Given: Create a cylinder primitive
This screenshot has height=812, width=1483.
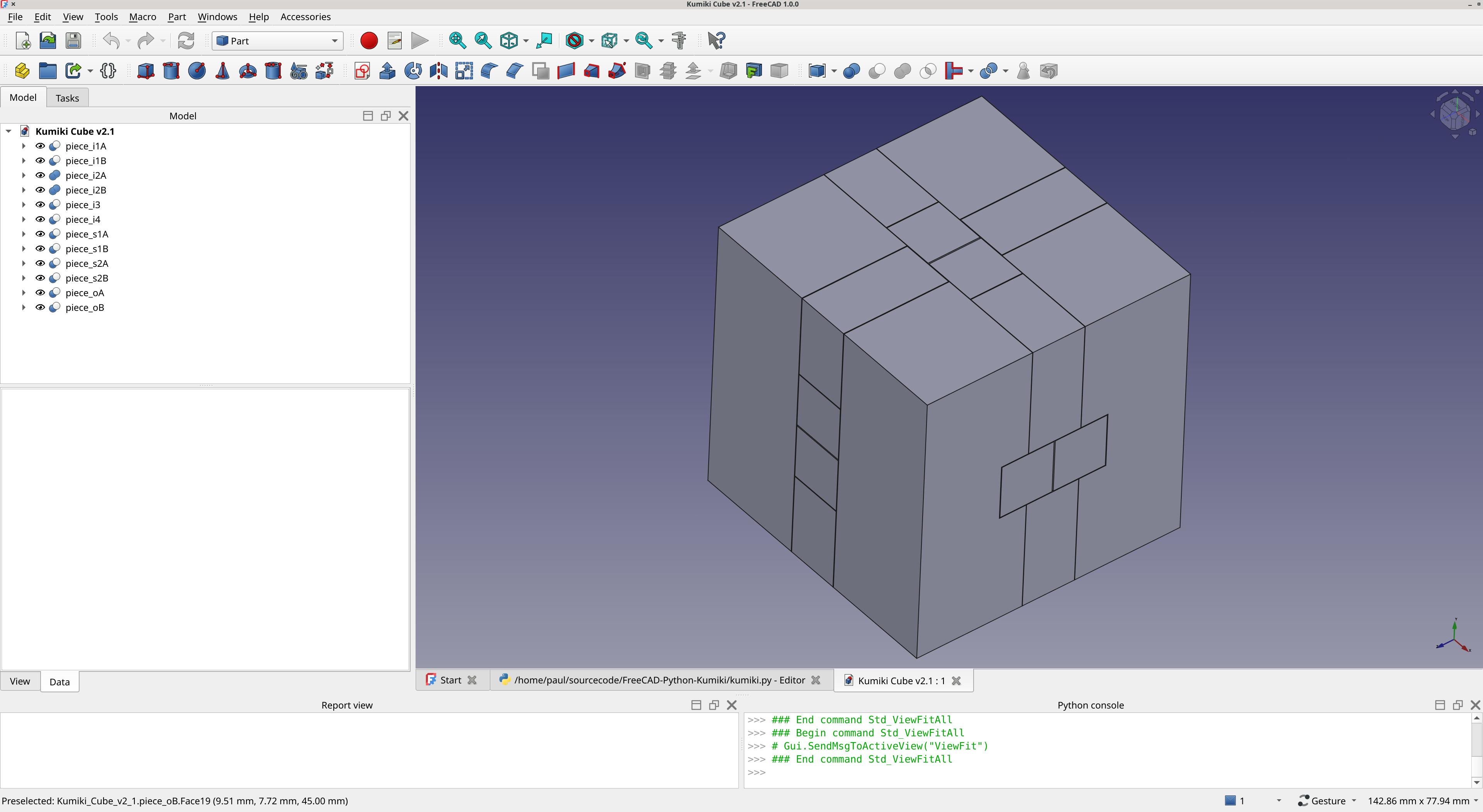Looking at the screenshot, I should click(x=171, y=71).
